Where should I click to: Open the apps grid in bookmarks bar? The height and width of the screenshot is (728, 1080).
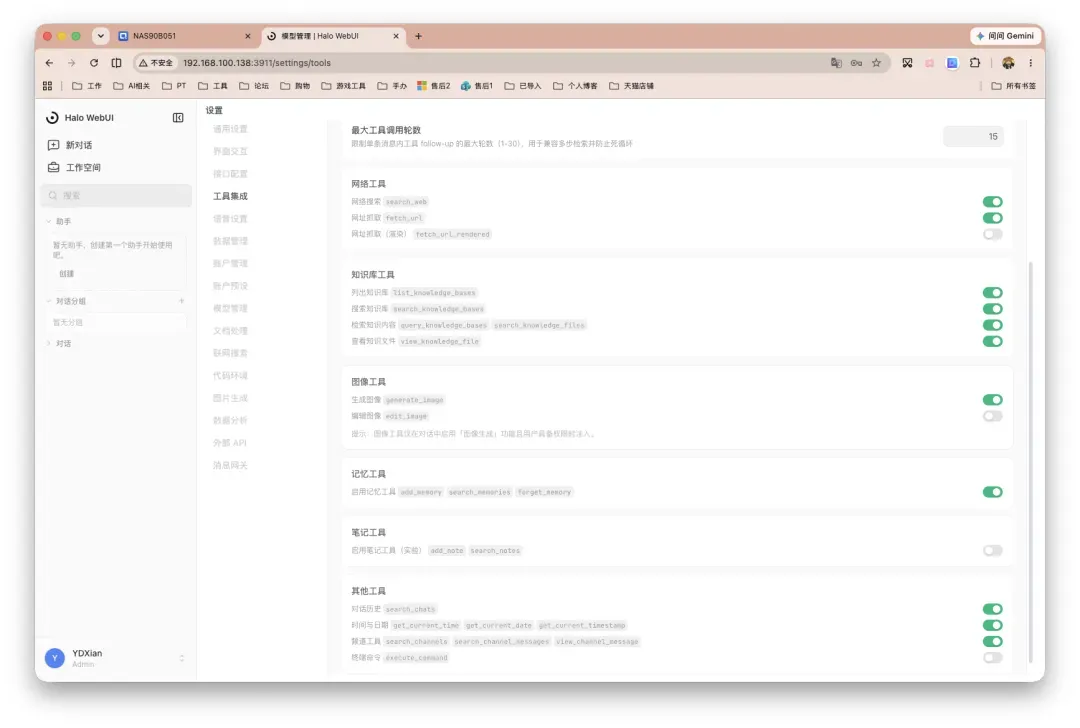pyautogui.click(x=48, y=86)
